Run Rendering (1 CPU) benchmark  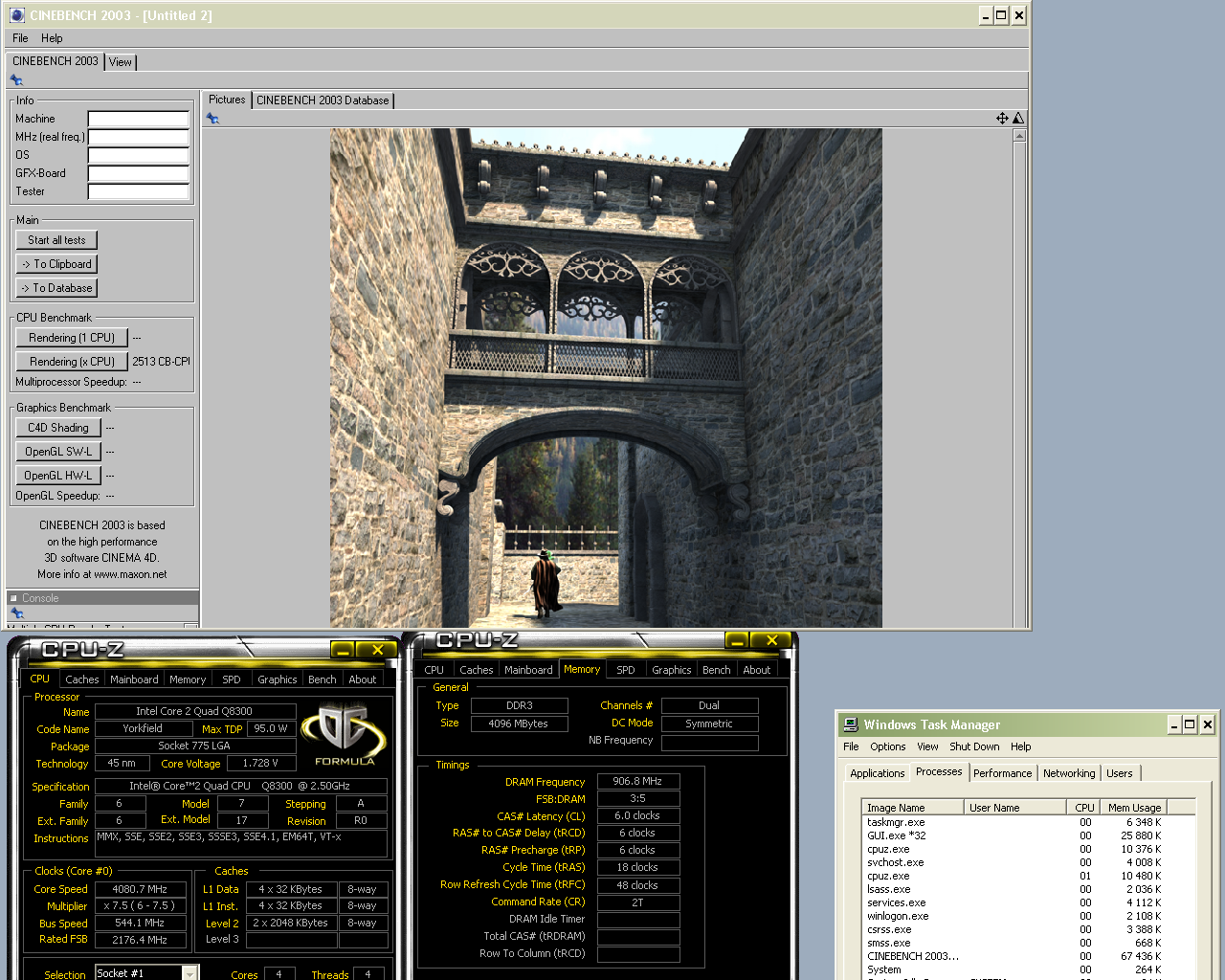tap(72, 338)
